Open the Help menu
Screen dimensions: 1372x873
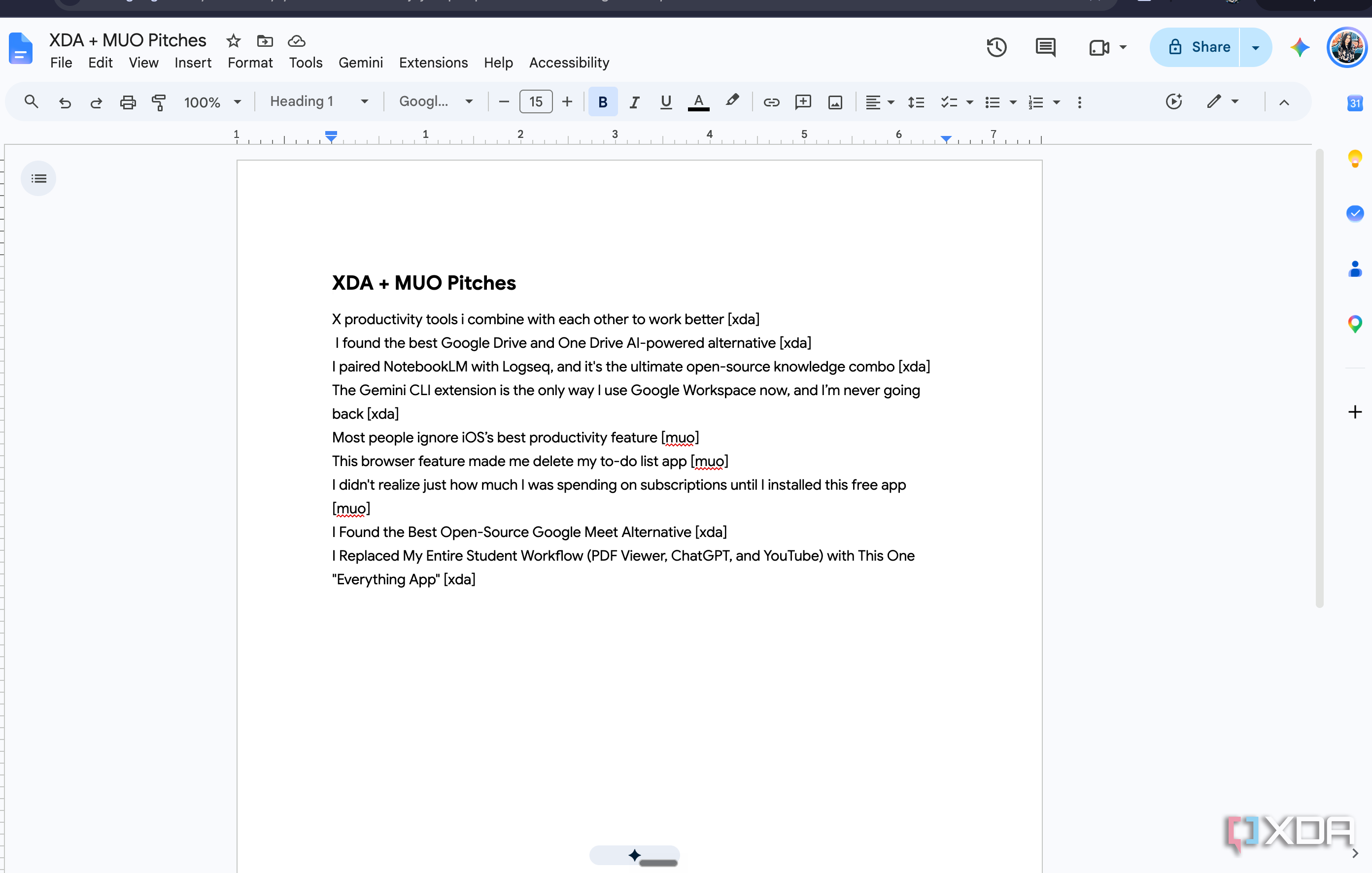pyautogui.click(x=498, y=63)
